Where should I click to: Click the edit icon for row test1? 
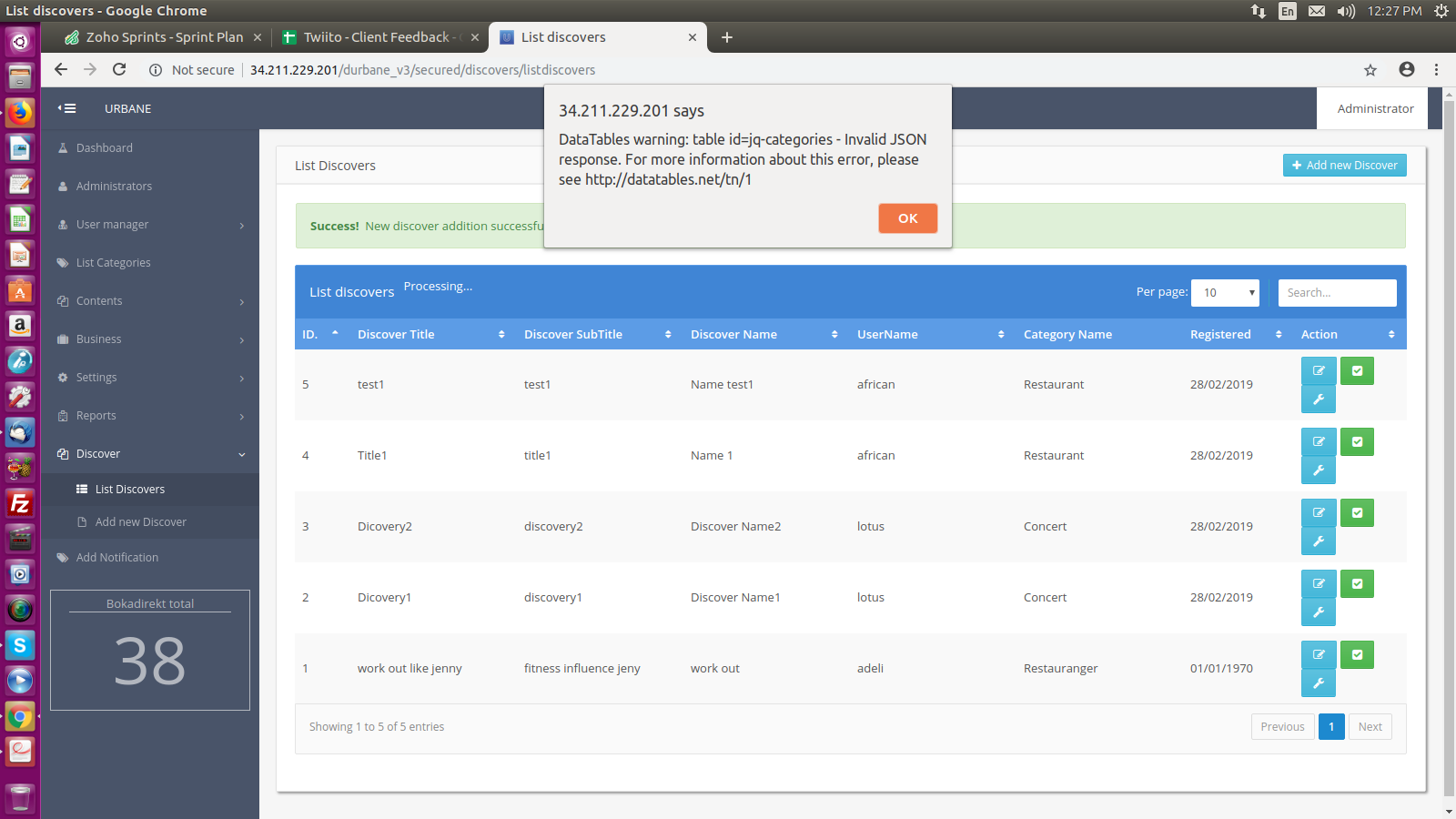pos(1319,371)
